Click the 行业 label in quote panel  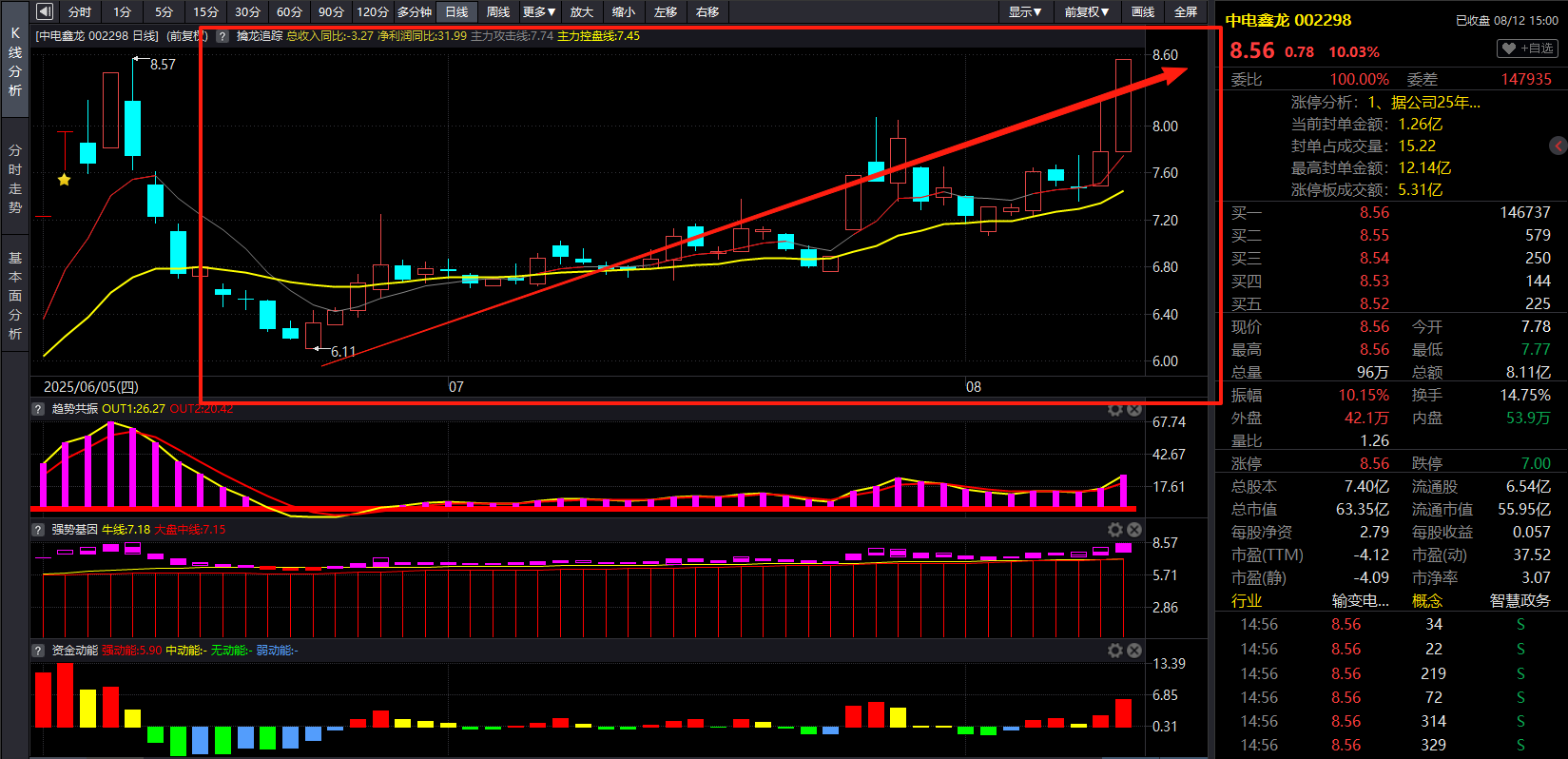pyautogui.click(x=1247, y=600)
